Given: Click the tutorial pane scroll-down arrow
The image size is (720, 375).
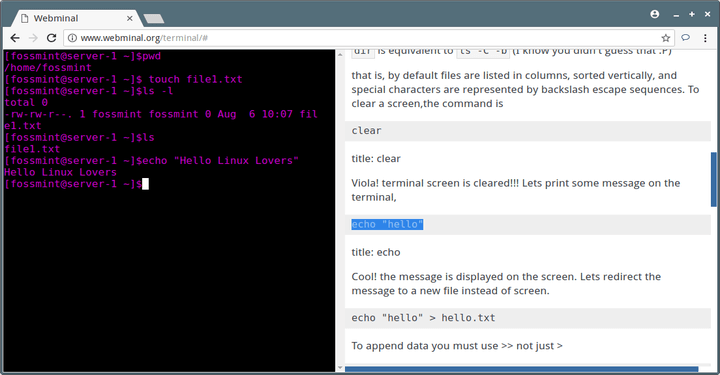Looking at the screenshot, I should pos(340,368).
